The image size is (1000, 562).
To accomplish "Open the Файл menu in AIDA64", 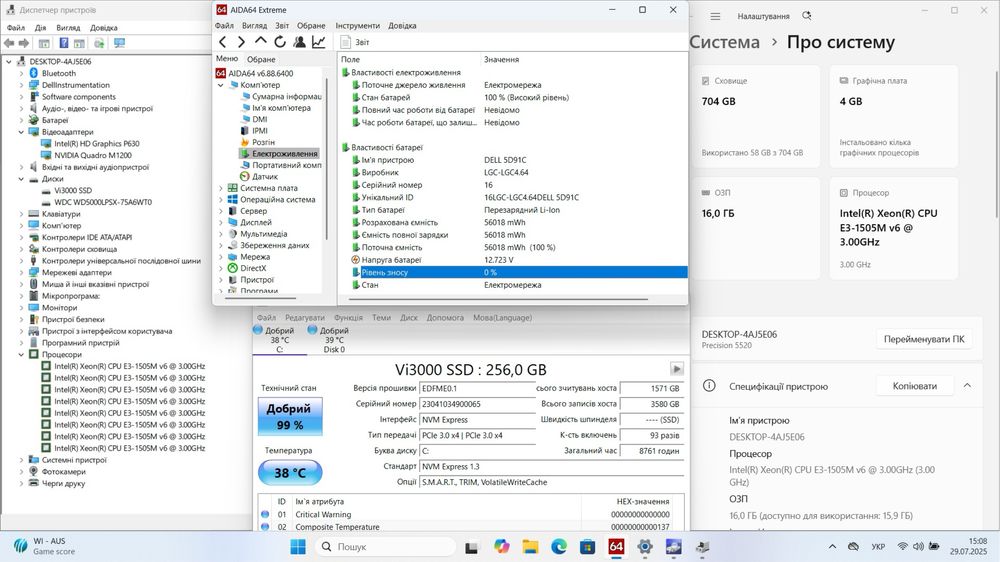I will 224,26.
